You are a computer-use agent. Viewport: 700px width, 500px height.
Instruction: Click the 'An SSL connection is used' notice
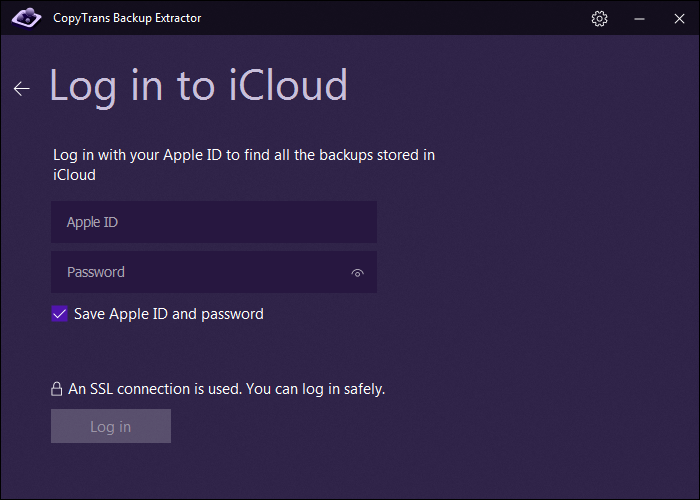(226, 389)
